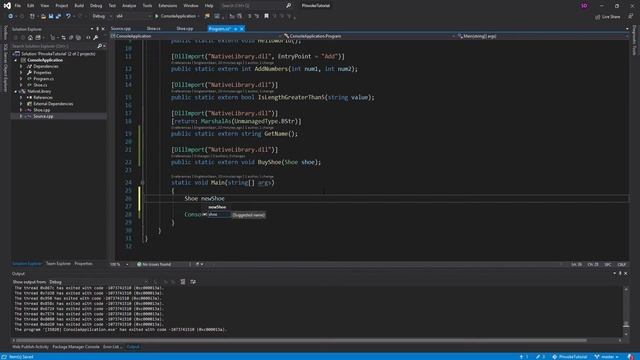Click Clear All icon in Output panel

183,282
